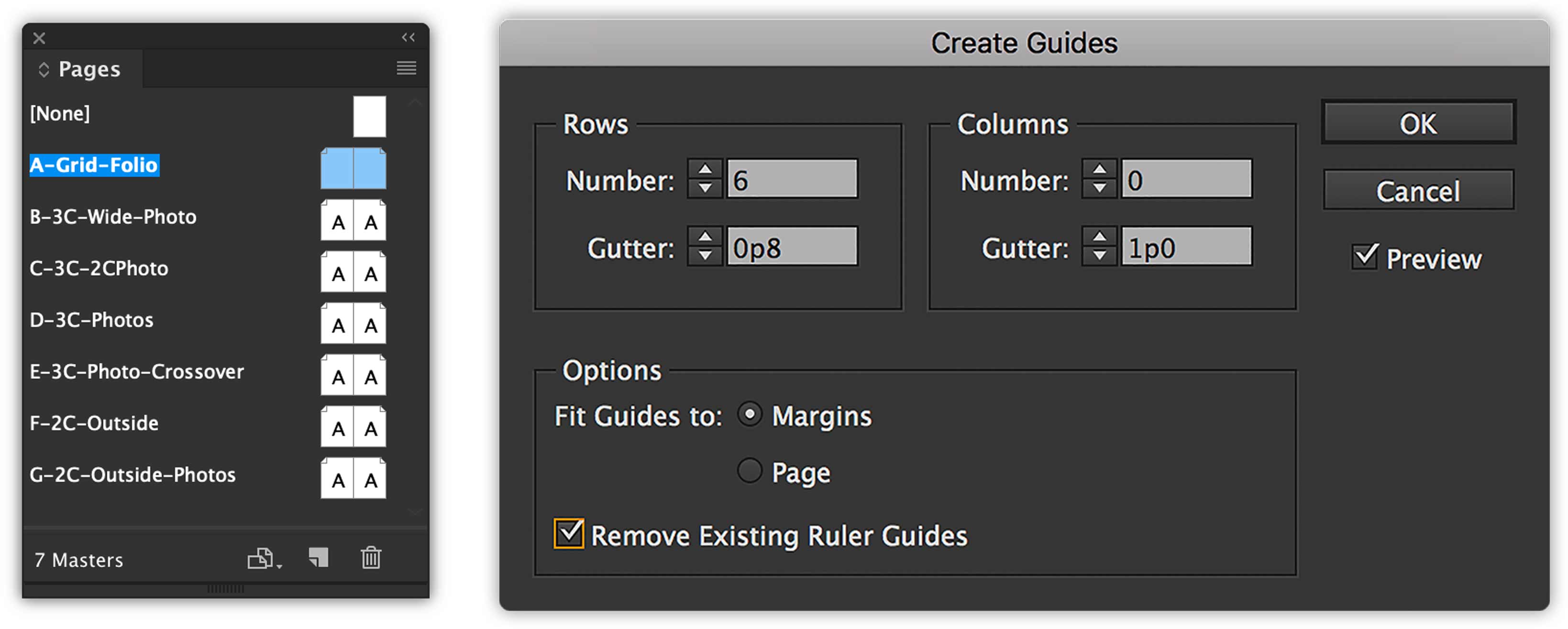Click the D-3C-Photos master name
Image resolution: width=1568 pixels, height=629 pixels.
click(91, 320)
